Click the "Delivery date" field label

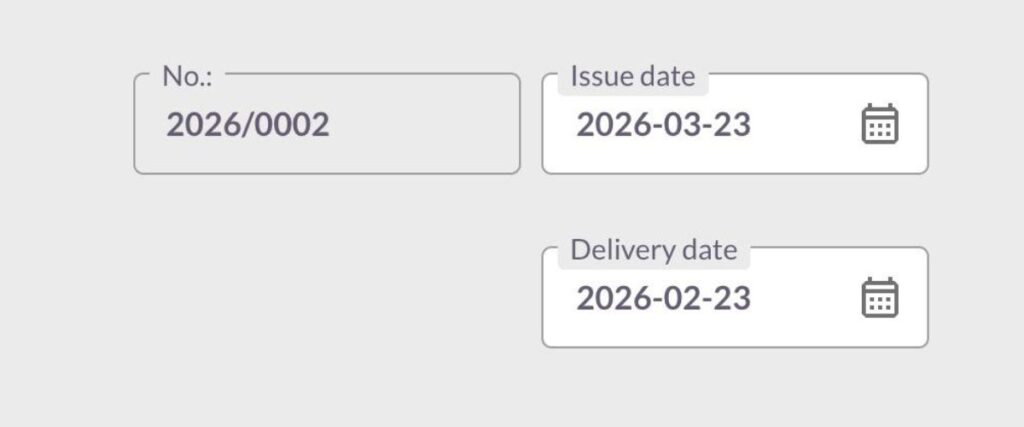[x=653, y=250]
